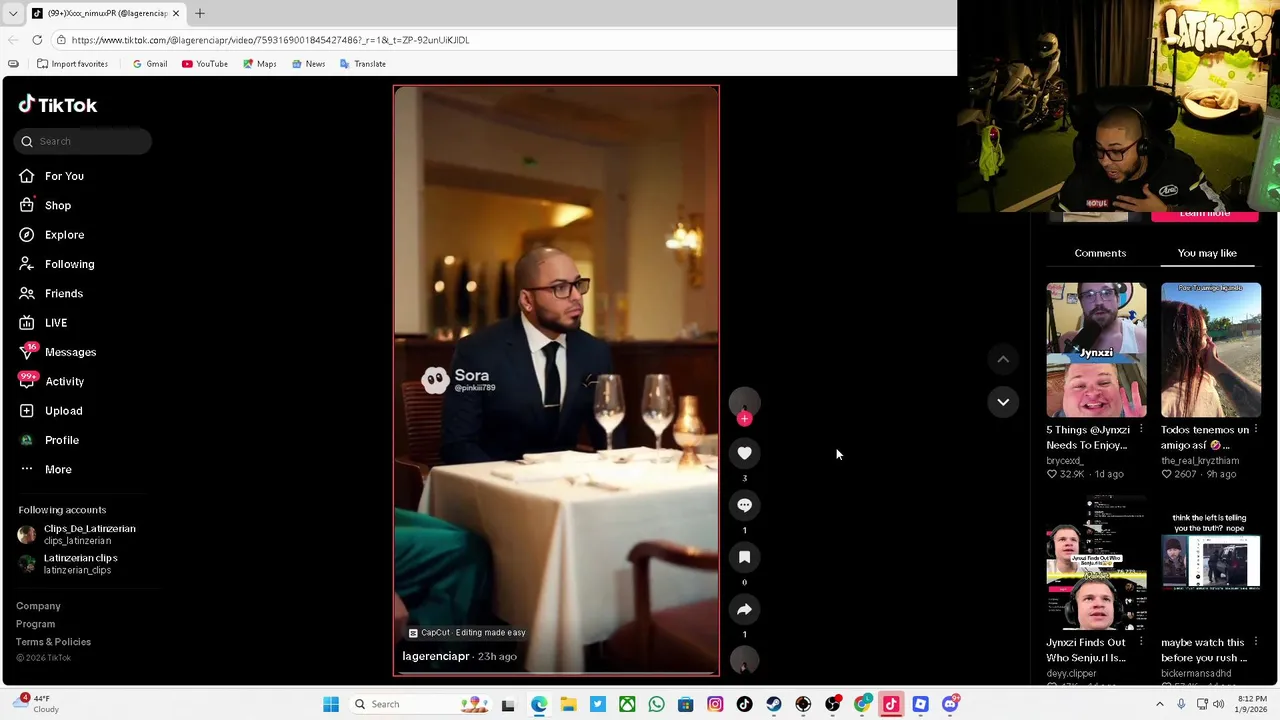This screenshot has height=720, width=1280.
Task: Expand the Program footer section
Action: [x=35, y=624]
